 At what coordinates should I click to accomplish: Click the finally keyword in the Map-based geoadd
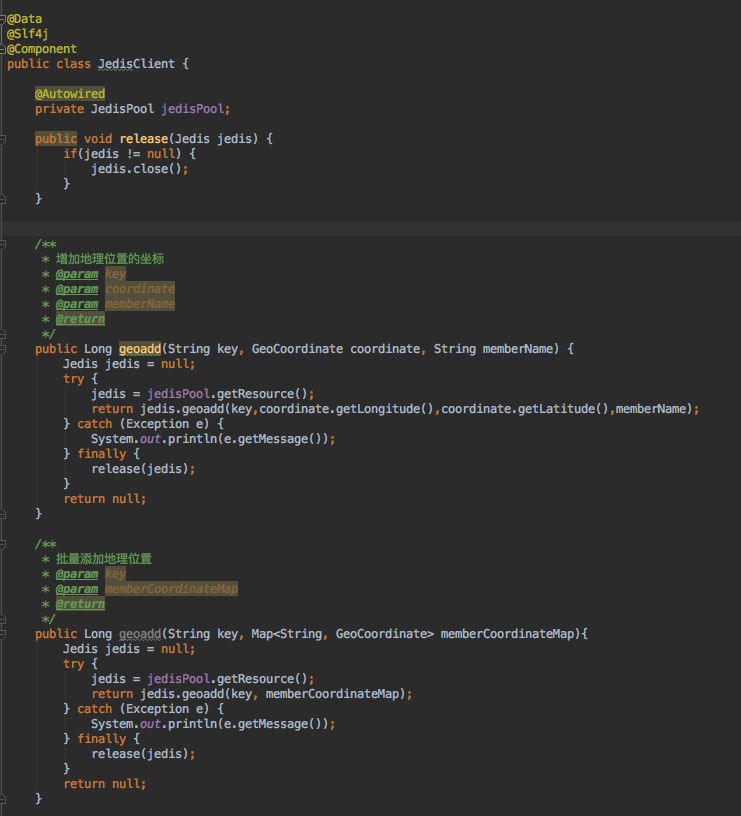101,740
